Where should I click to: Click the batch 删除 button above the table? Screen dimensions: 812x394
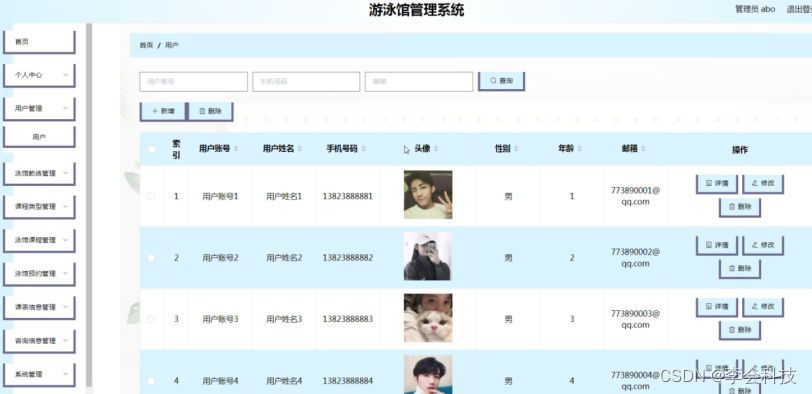coord(210,111)
